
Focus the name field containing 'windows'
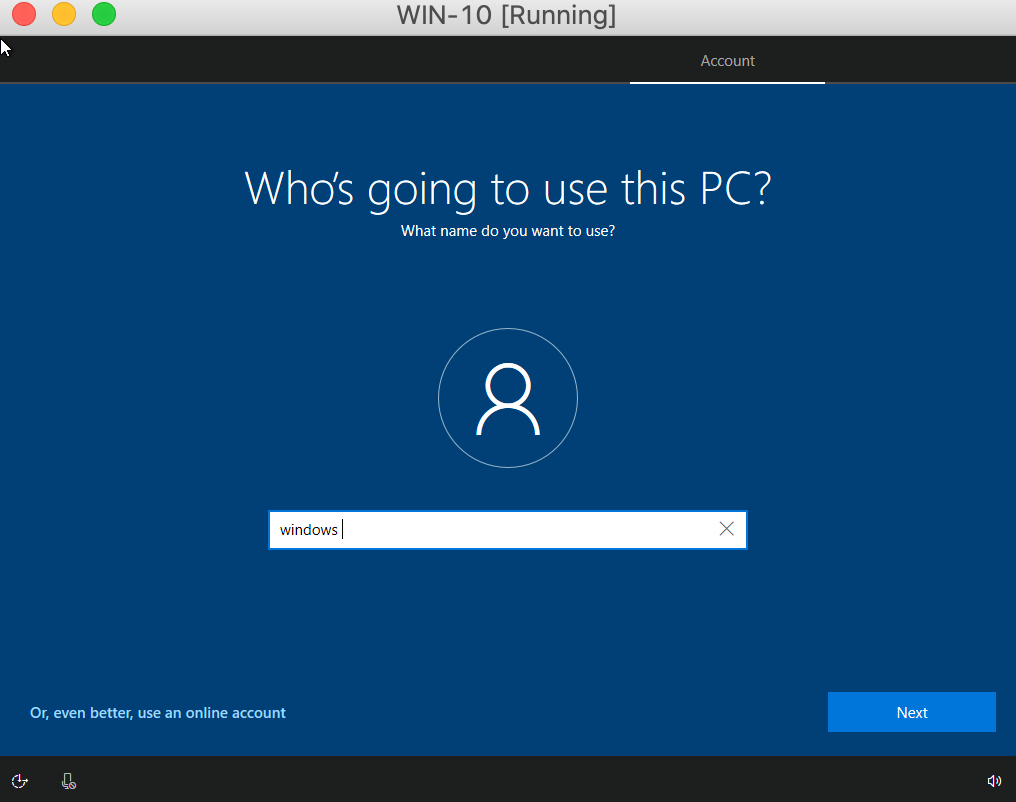508,530
